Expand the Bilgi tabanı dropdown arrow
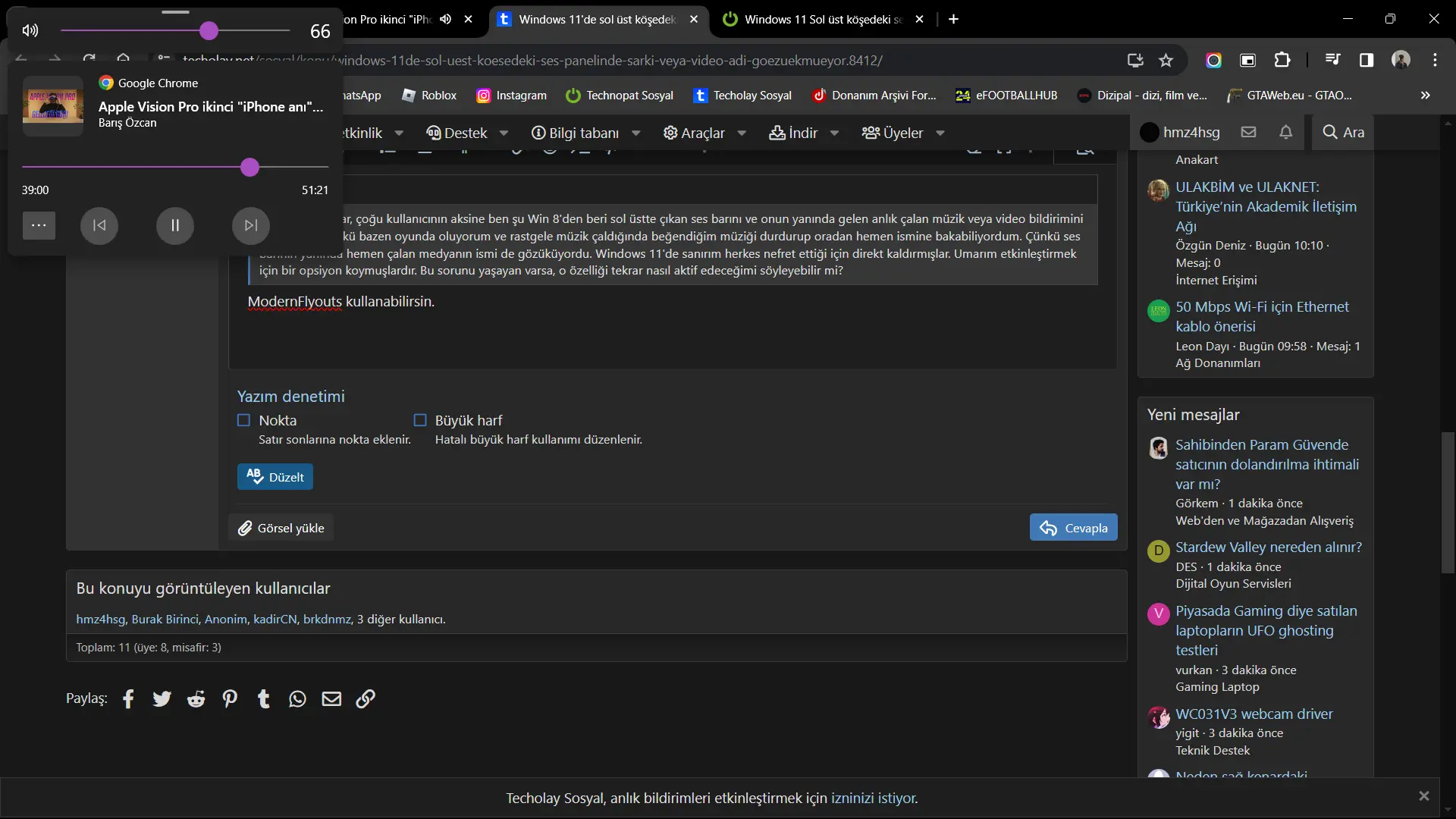 pos(636,133)
